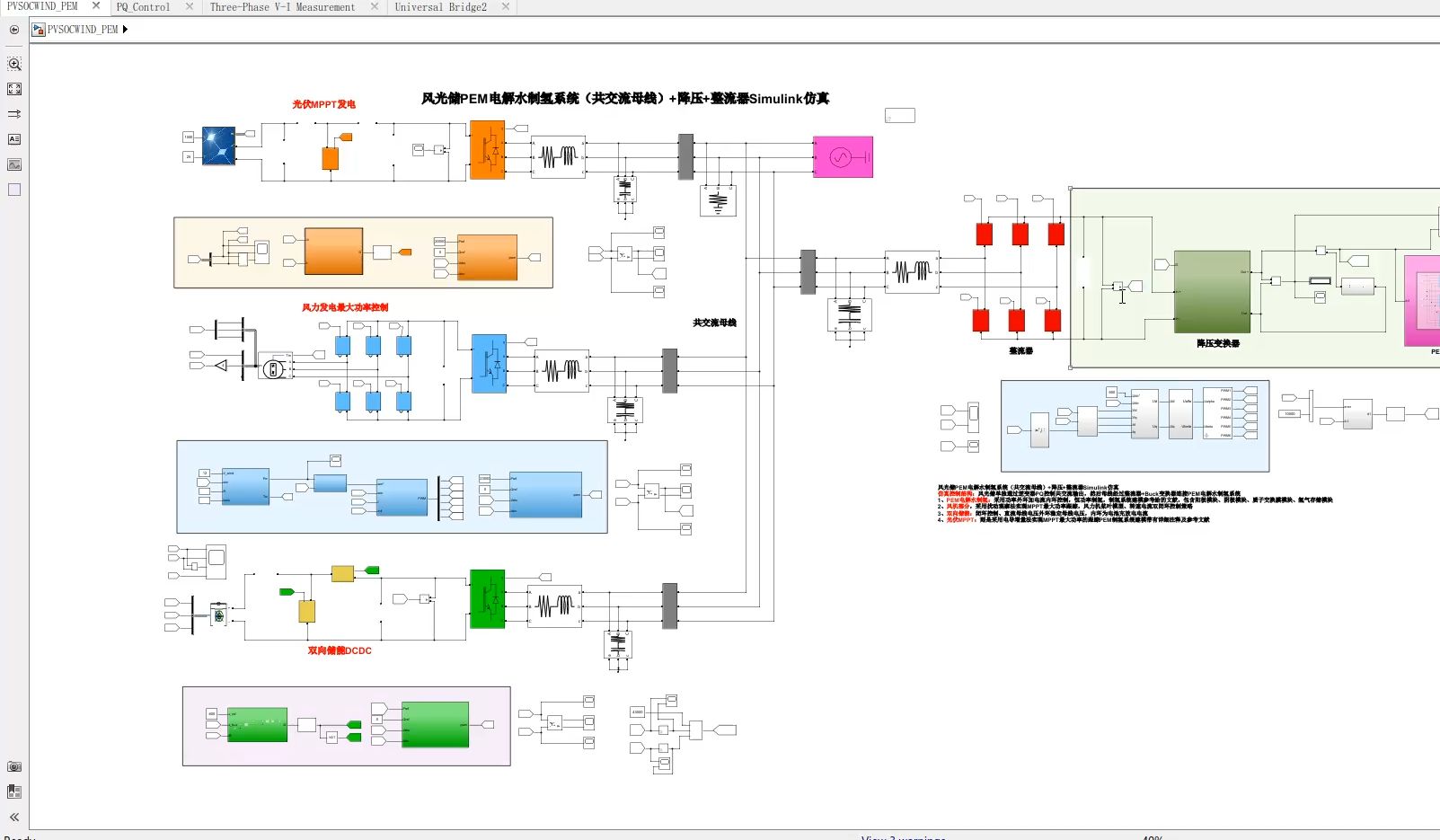Switch to the Universal Bridge2 tab
Viewport: 1440px width, 840px height.
(441, 7)
